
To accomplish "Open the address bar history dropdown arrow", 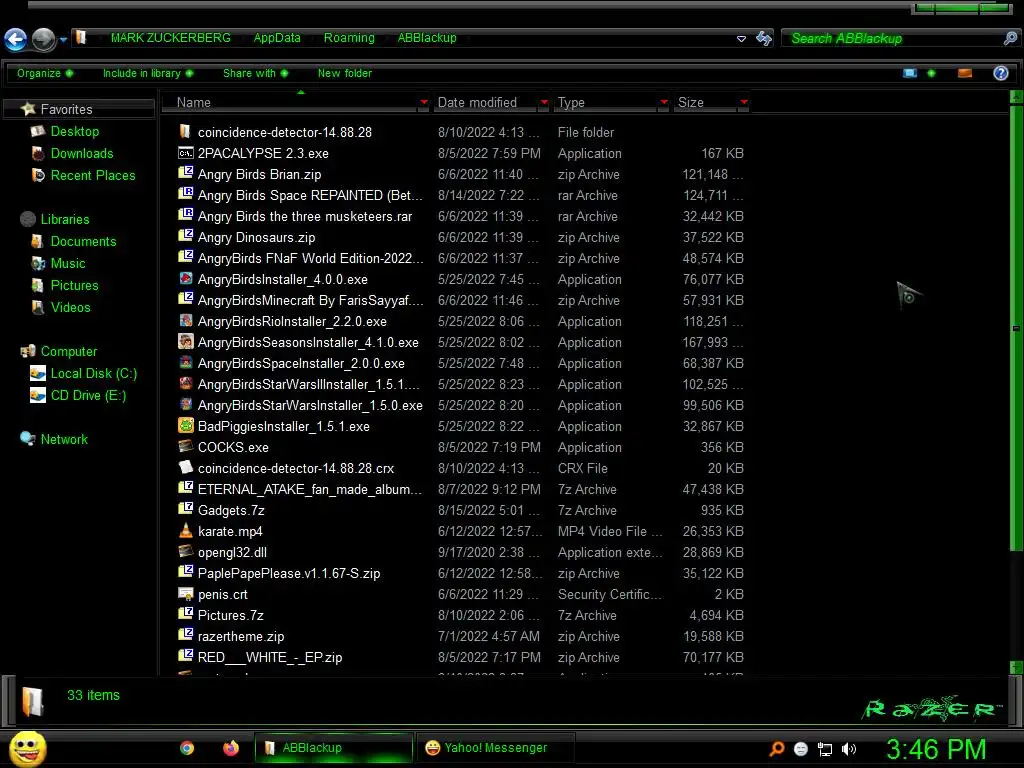I will (x=741, y=39).
